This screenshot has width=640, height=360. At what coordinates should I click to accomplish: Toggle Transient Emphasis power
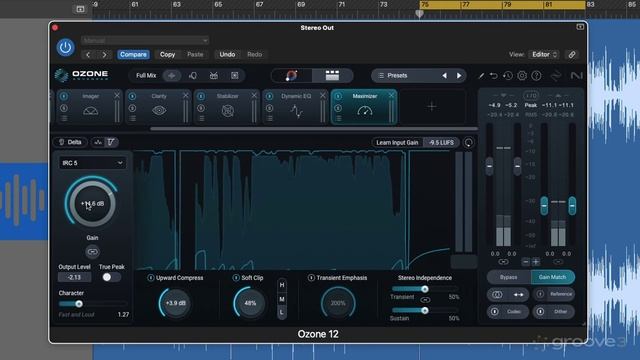pyautogui.click(x=311, y=278)
